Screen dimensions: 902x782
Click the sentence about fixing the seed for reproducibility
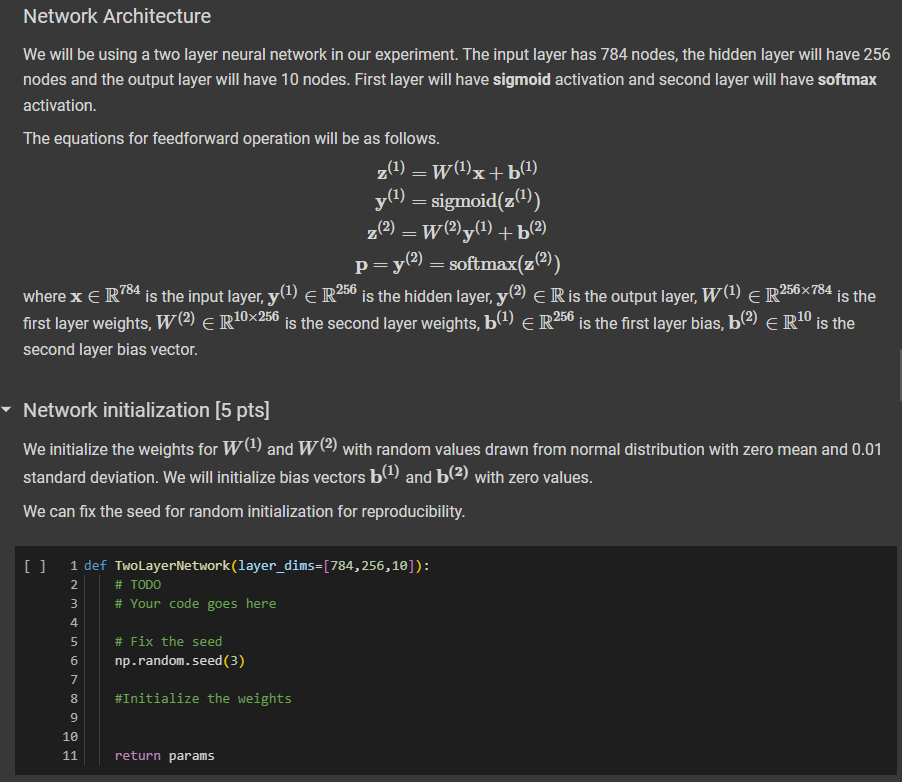[244, 511]
